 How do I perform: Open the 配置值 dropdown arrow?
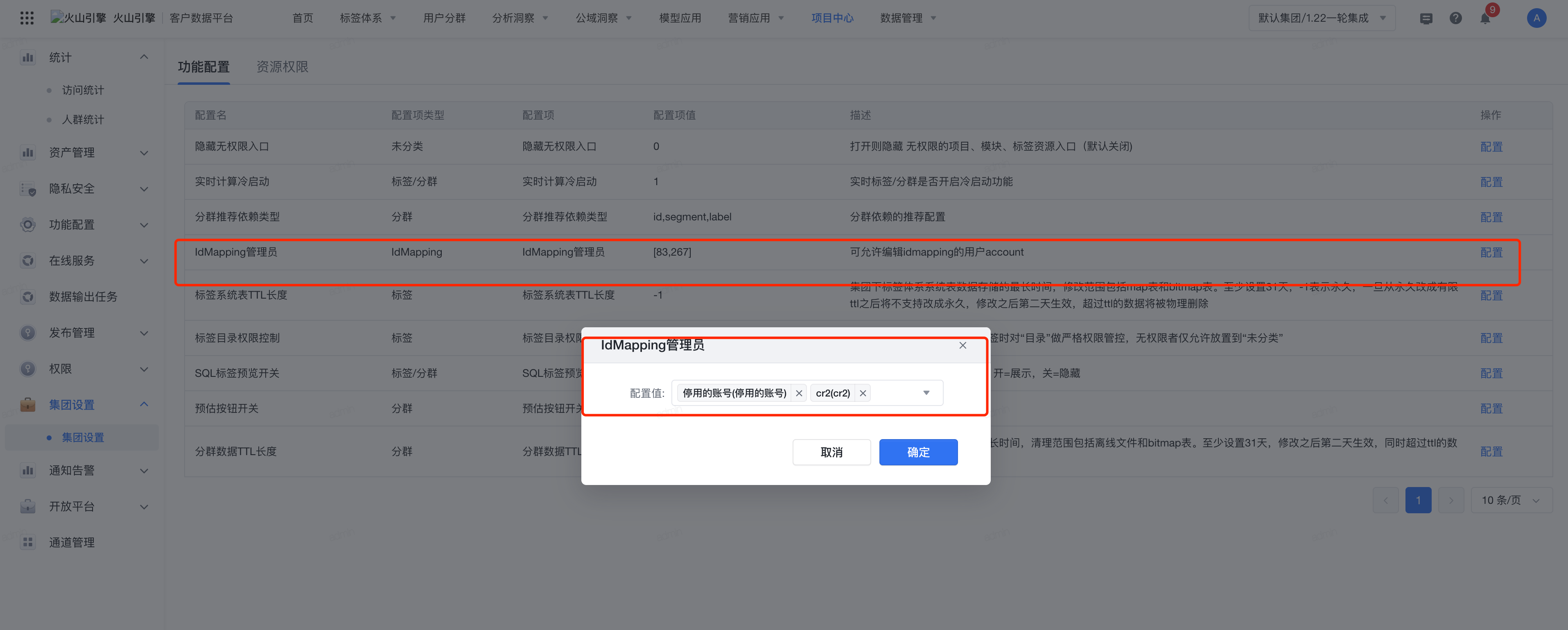pos(926,393)
